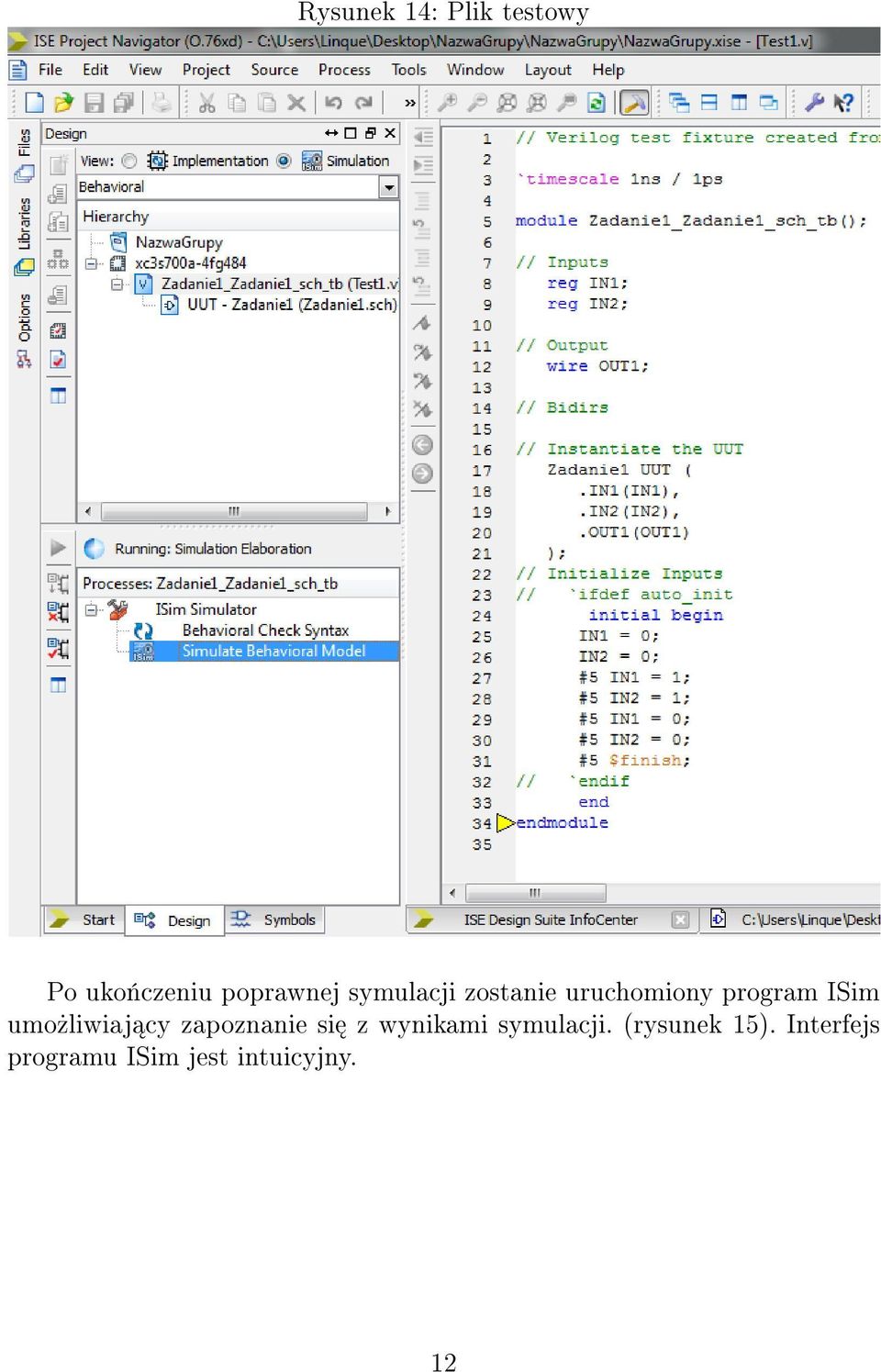Viewport: 881px width, 1372px height.
Task: Click the Design Summary table icon in Design sidebar
Action: click(x=58, y=396)
